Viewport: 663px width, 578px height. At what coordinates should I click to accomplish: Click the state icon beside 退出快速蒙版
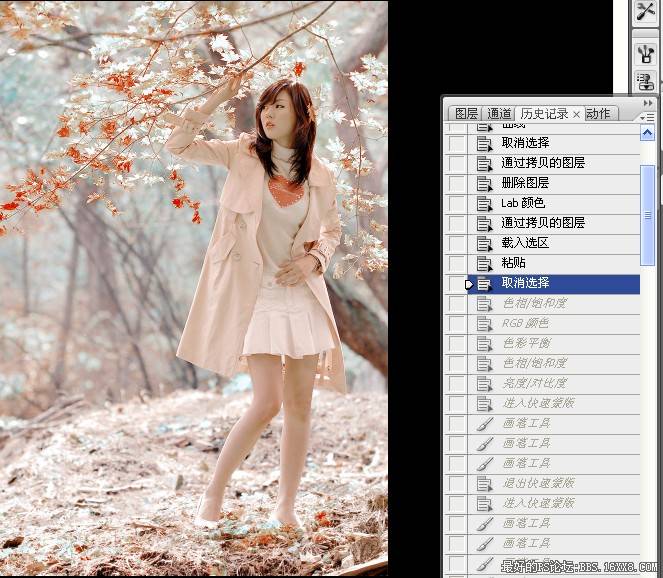[x=485, y=483]
